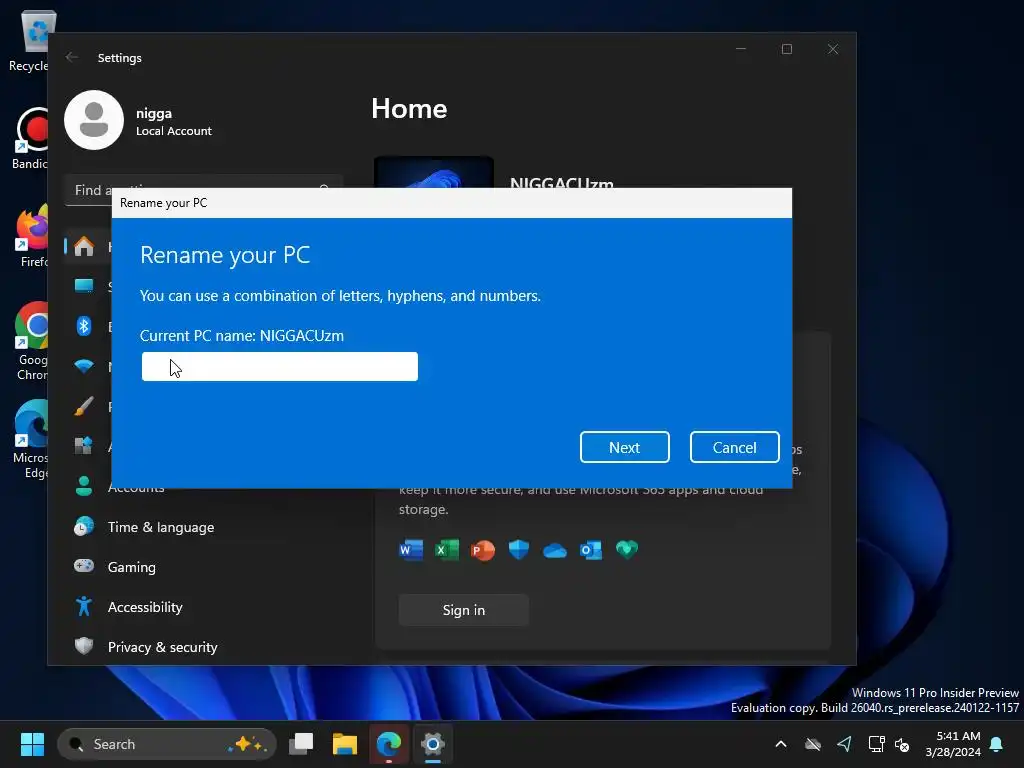The height and width of the screenshot is (768, 1024).
Task: Click the OneDrive tray cloud icon
Action: (x=812, y=744)
